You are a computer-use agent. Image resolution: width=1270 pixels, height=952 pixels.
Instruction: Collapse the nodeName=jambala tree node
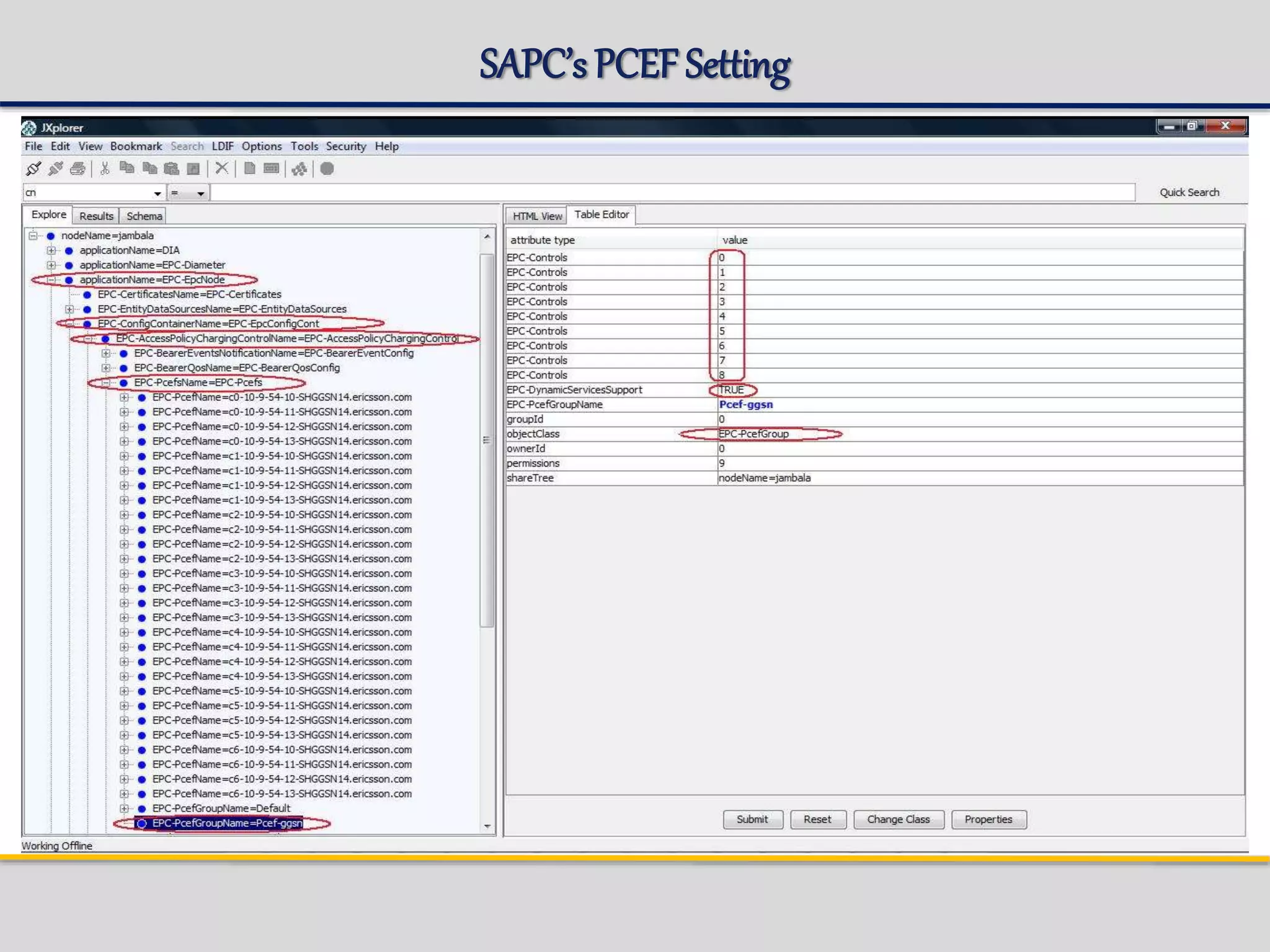point(33,236)
